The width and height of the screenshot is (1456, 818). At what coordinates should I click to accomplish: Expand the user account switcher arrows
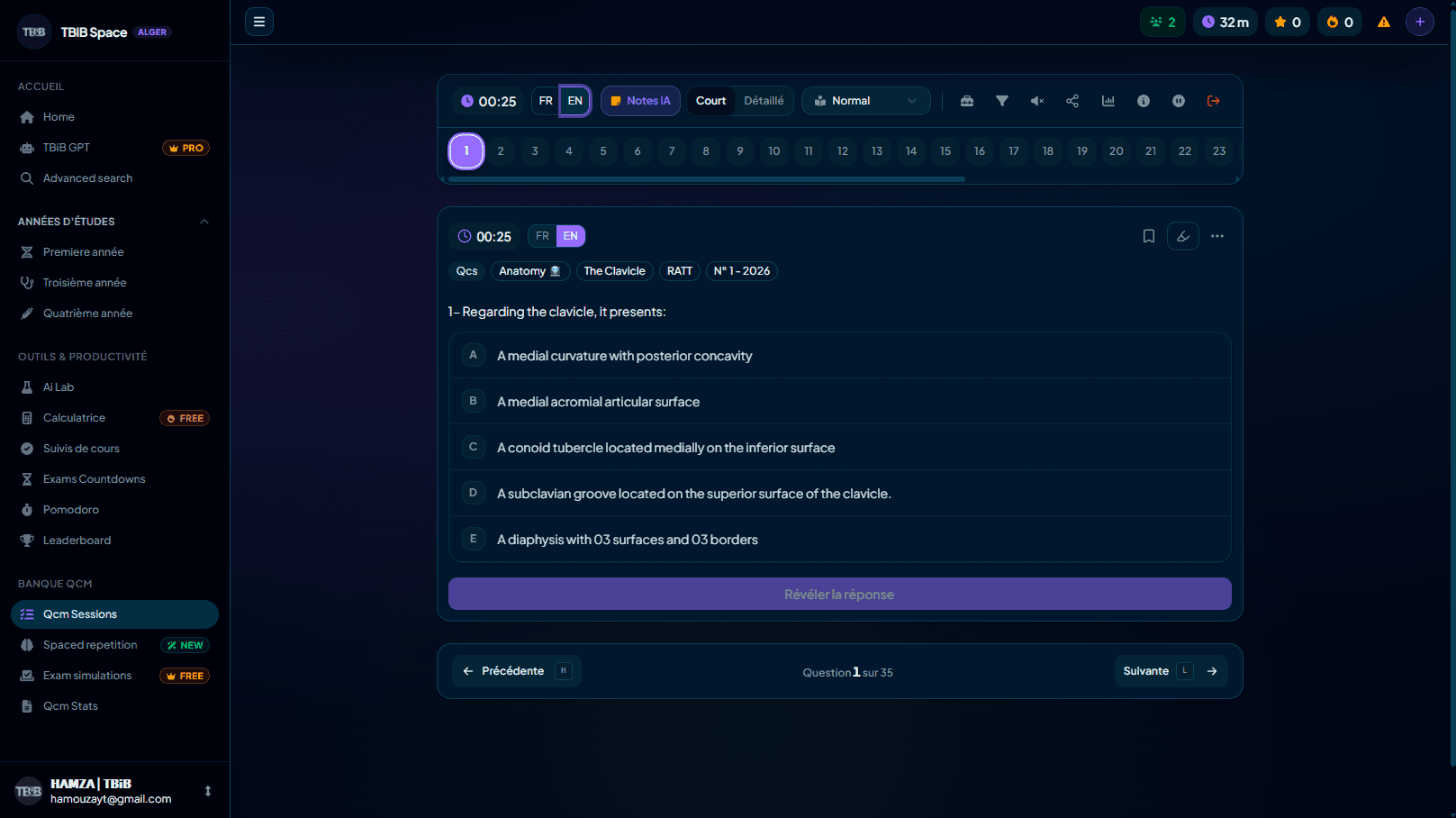coord(208,791)
